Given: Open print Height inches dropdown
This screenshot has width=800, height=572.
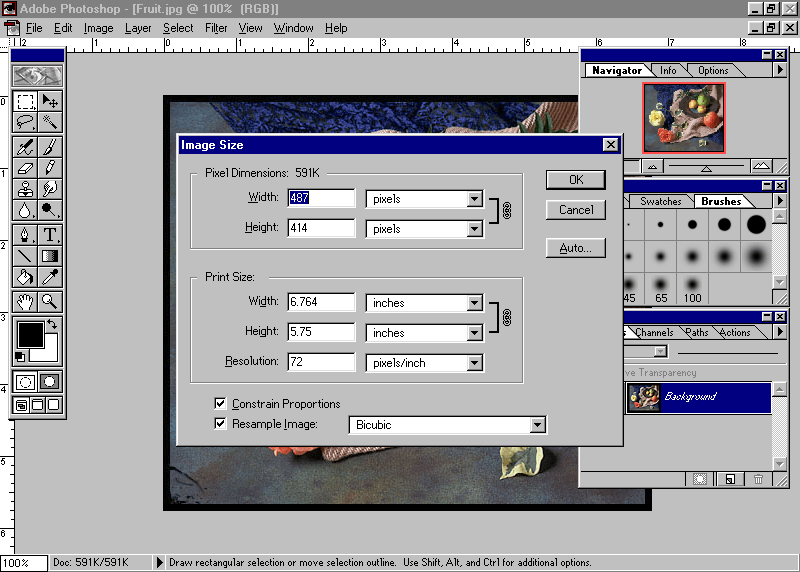Looking at the screenshot, I should coord(474,333).
